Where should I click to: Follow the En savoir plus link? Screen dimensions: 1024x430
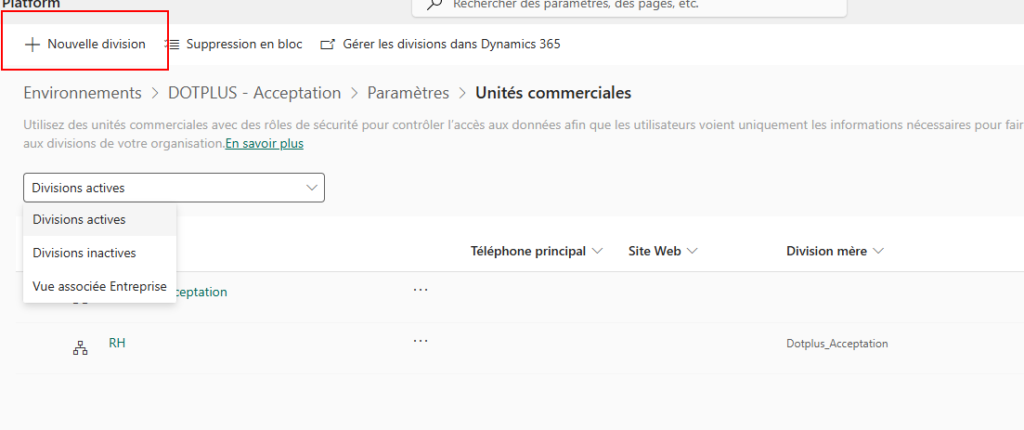264,144
